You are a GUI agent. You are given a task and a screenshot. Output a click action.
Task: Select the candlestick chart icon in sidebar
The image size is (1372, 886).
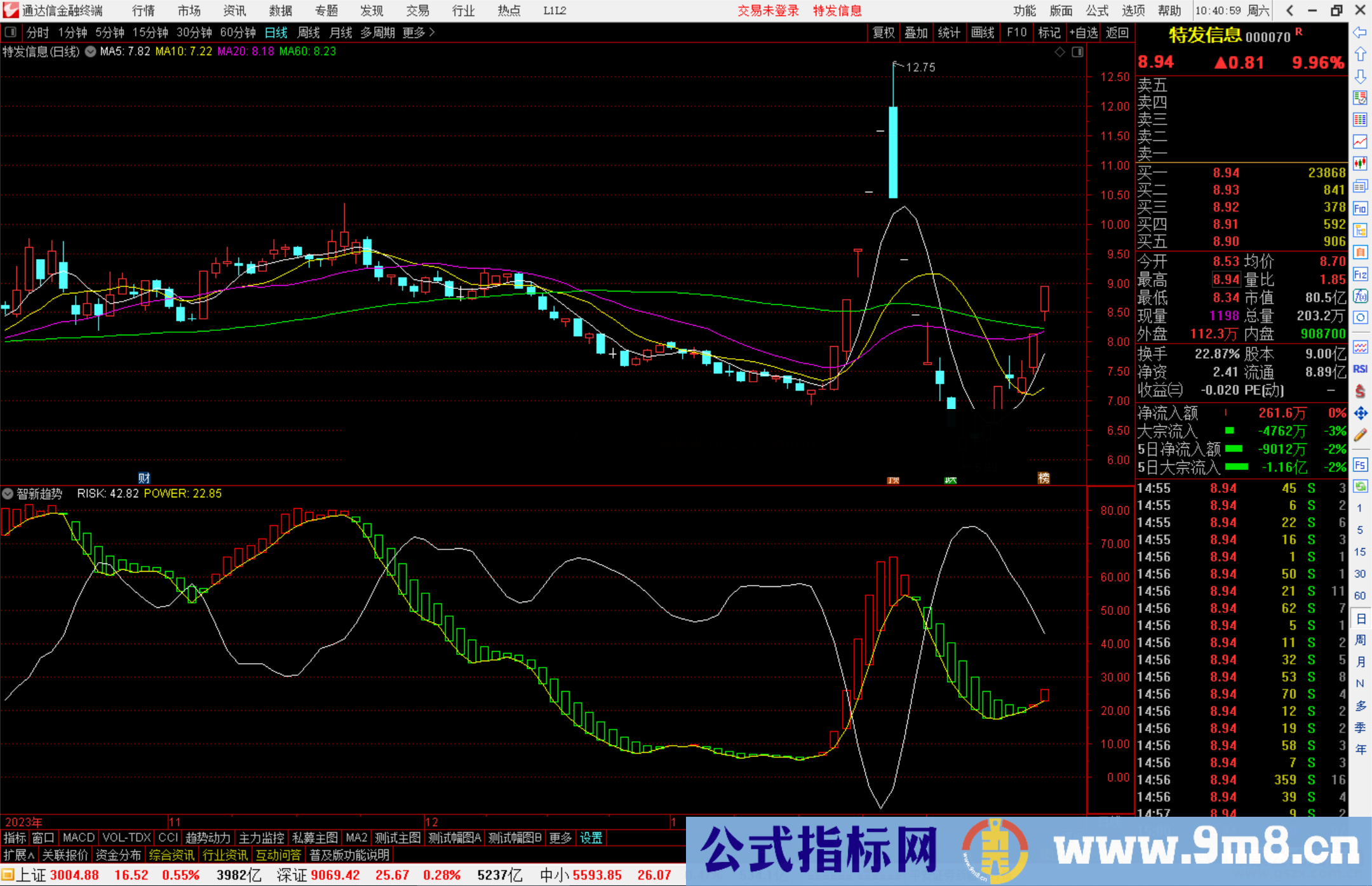coord(1360,161)
